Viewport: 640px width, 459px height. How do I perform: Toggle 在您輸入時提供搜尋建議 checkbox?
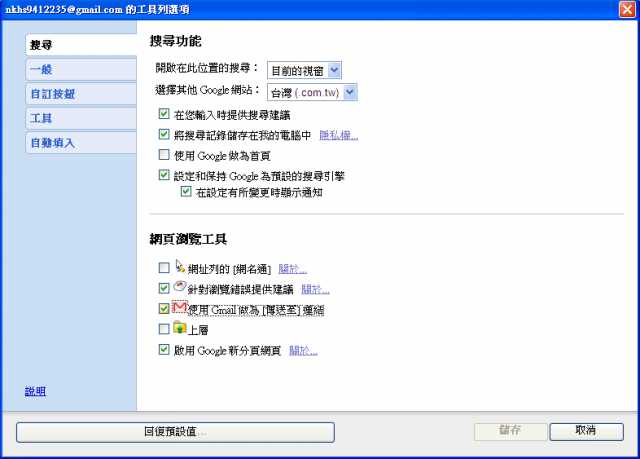(x=164, y=114)
